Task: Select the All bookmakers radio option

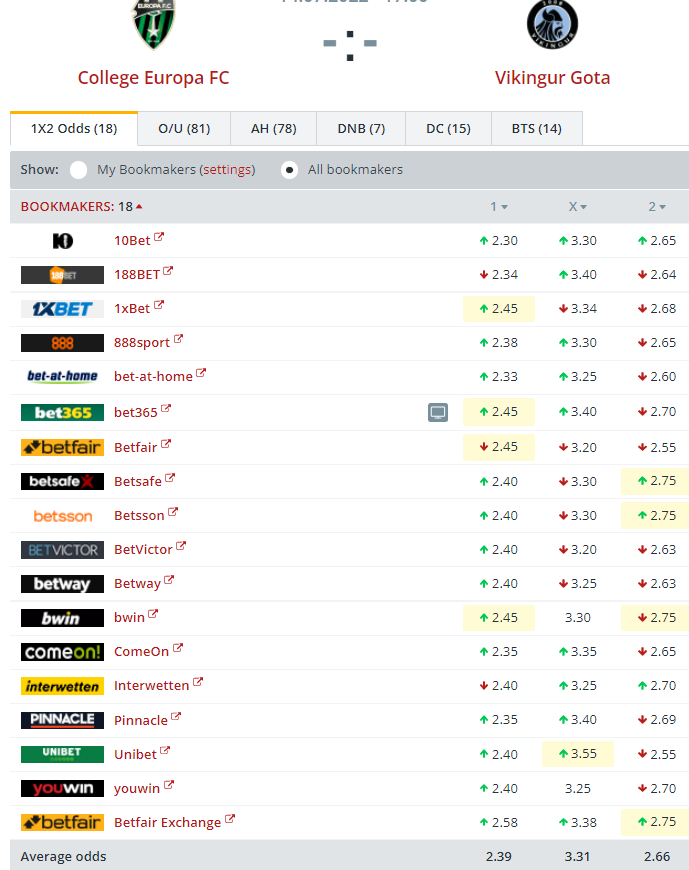Action: (289, 170)
